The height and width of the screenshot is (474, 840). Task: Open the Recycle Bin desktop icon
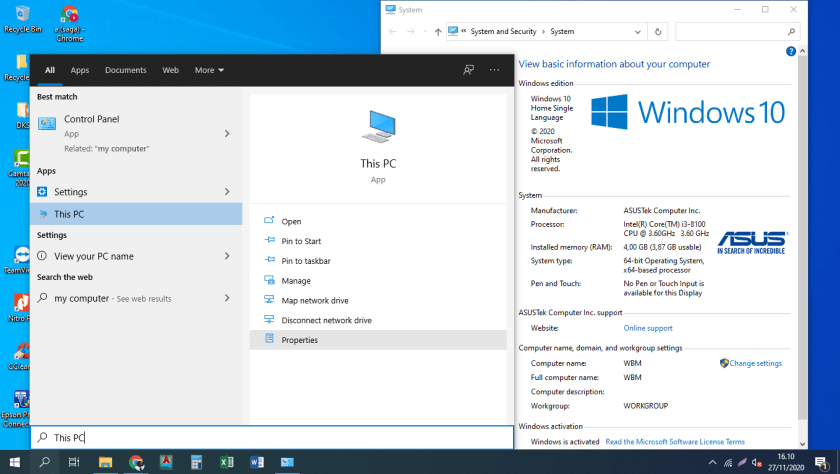click(x=22, y=19)
